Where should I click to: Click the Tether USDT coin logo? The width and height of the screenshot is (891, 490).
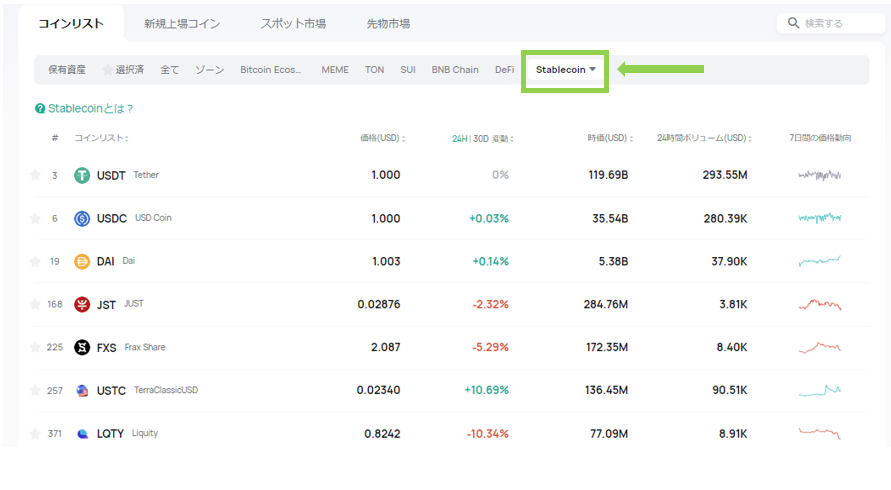[82, 175]
